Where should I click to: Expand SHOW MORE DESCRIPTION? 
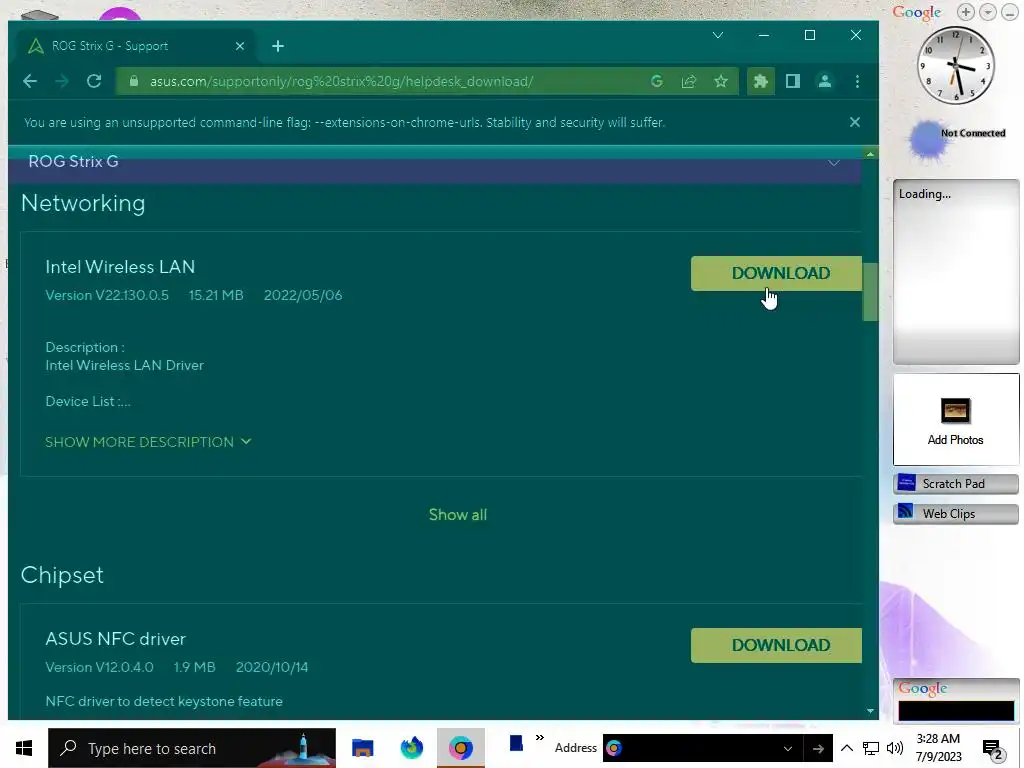[148, 442]
